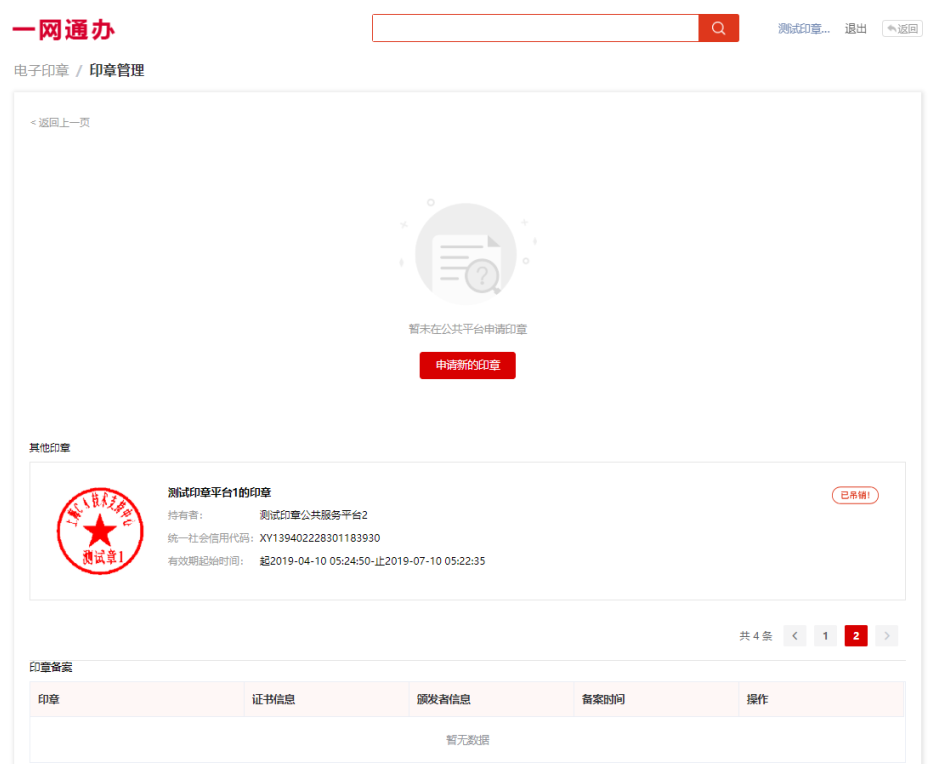Click the 已吊销 status badge
The width and height of the screenshot is (941, 764).
(x=855, y=495)
